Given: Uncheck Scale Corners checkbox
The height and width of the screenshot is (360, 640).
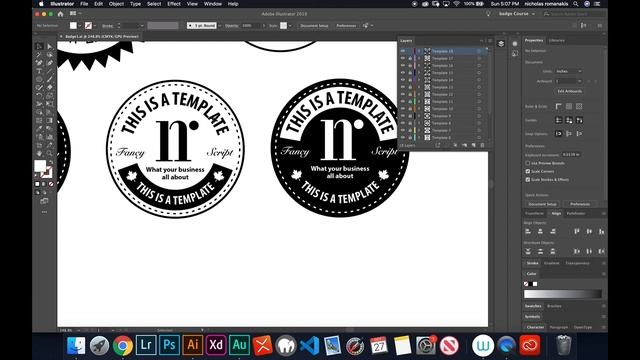Looking at the screenshot, I should (528, 171).
